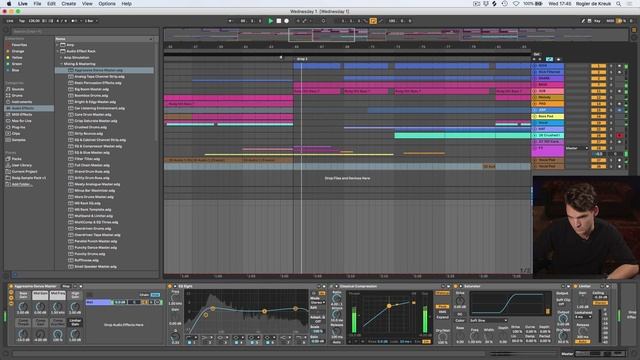Open the Clips browser category

[x=16, y=133]
